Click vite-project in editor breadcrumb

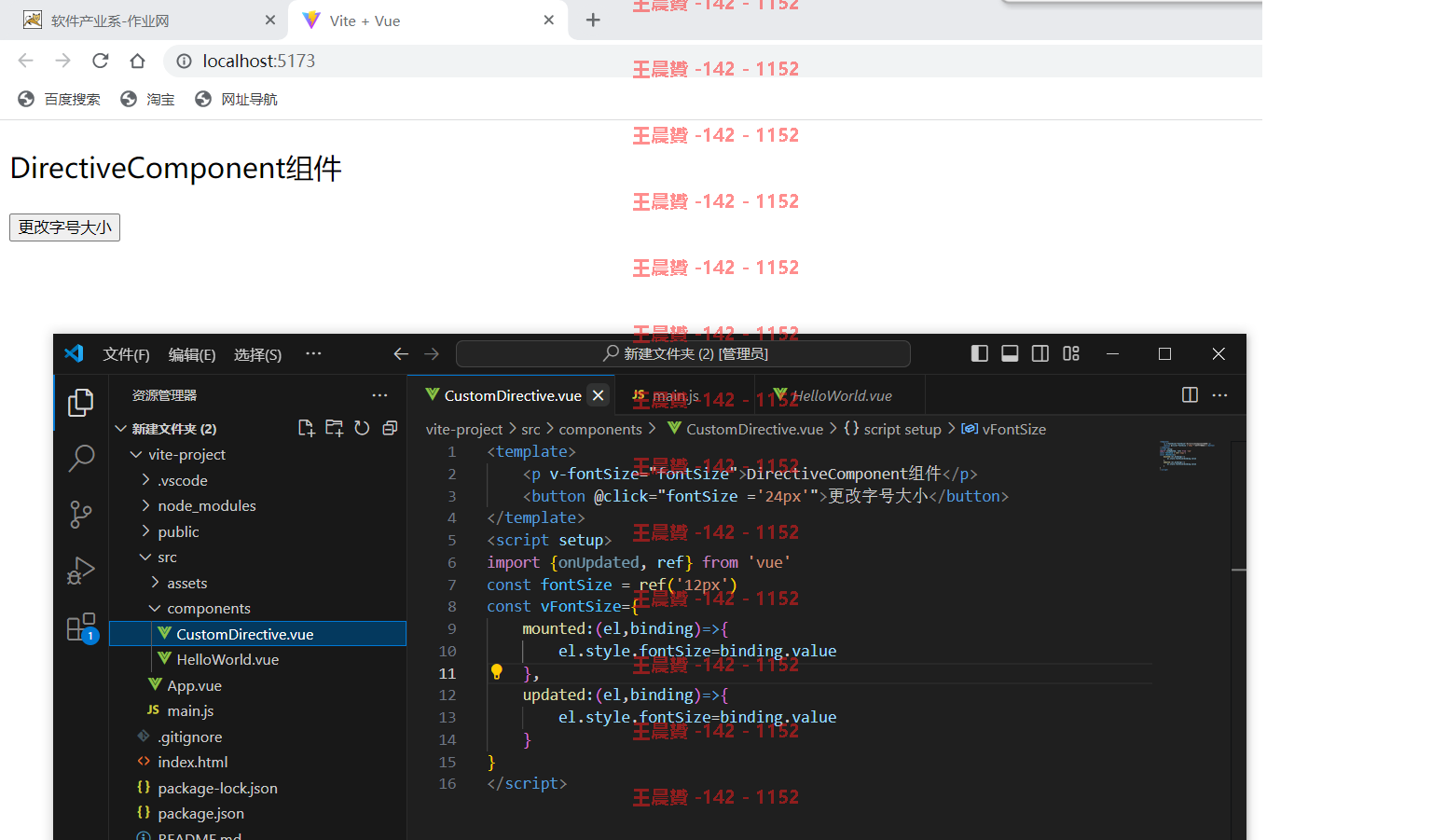[464, 429]
